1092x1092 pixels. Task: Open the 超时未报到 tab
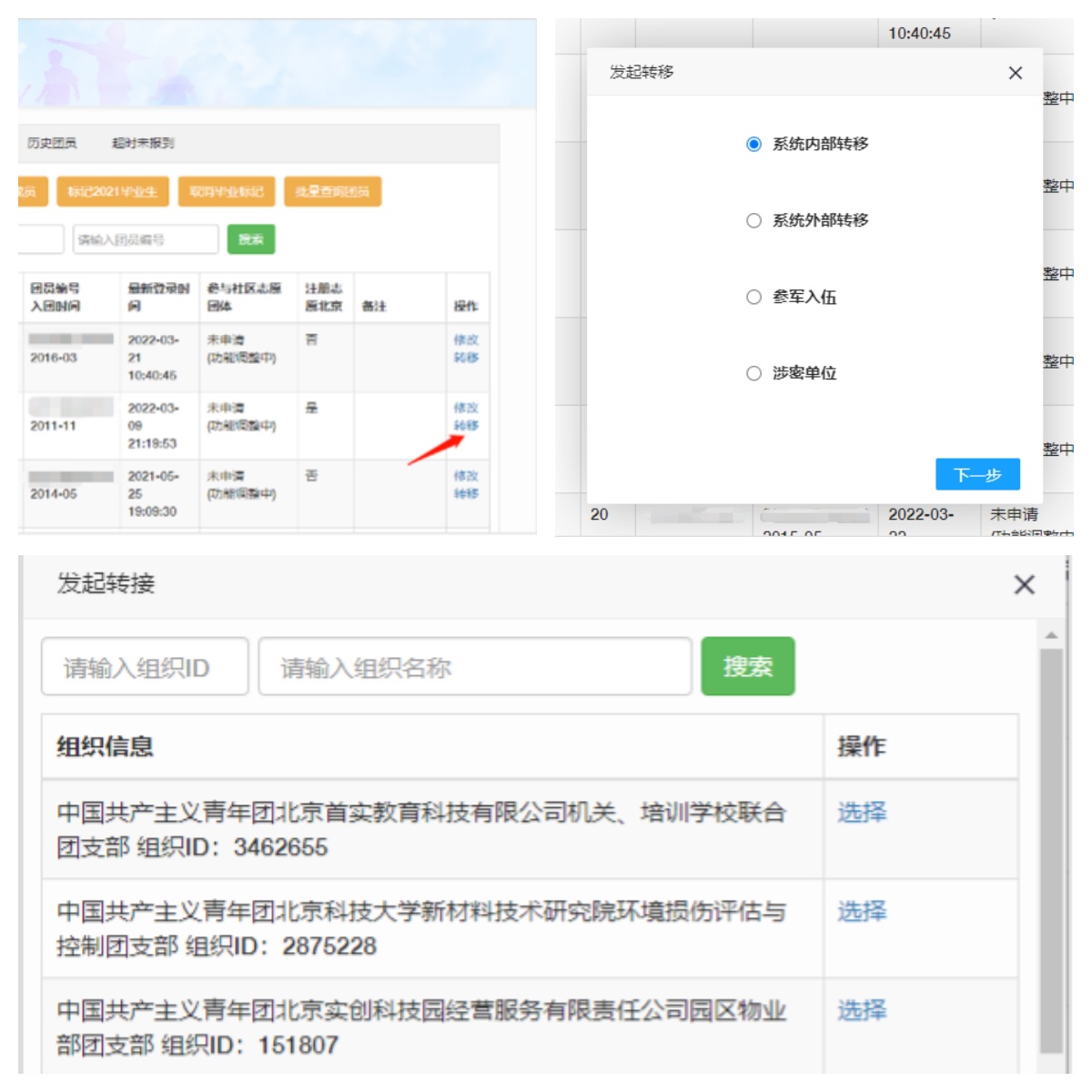click(143, 143)
